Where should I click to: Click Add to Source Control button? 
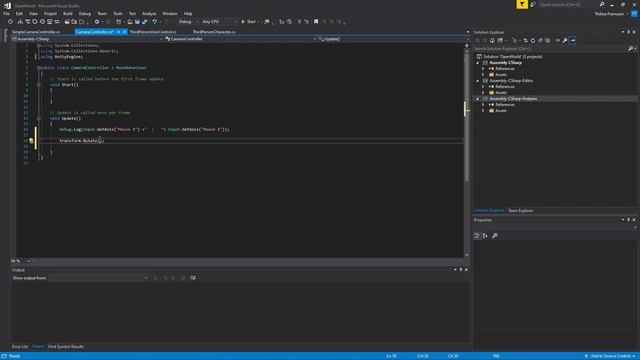coord(610,356)
